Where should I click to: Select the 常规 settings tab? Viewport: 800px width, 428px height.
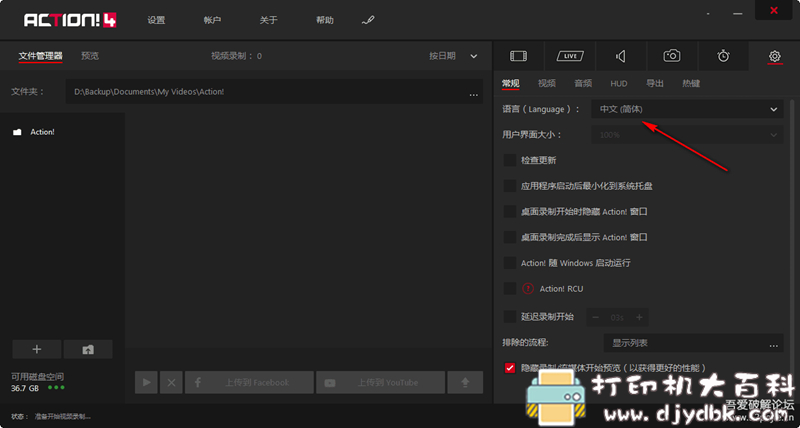click(510, 84)
